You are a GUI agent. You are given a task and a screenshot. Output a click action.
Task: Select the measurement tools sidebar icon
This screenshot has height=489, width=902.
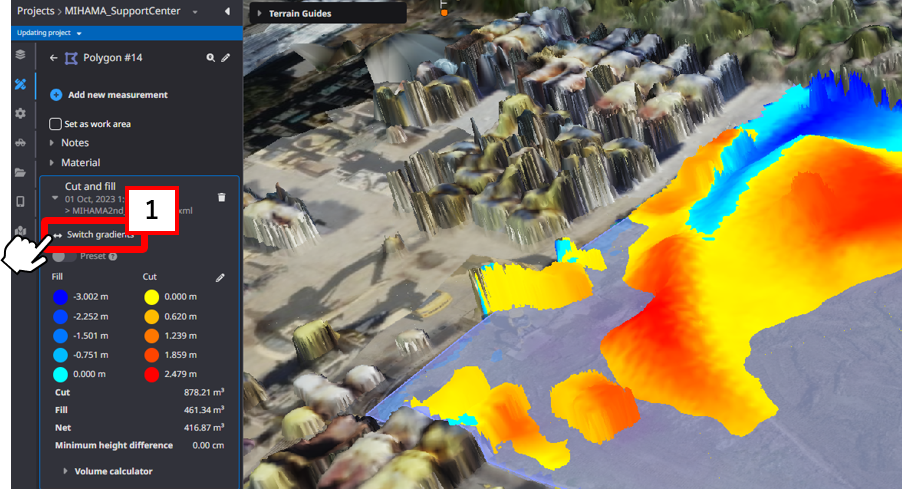coord(20,84)
